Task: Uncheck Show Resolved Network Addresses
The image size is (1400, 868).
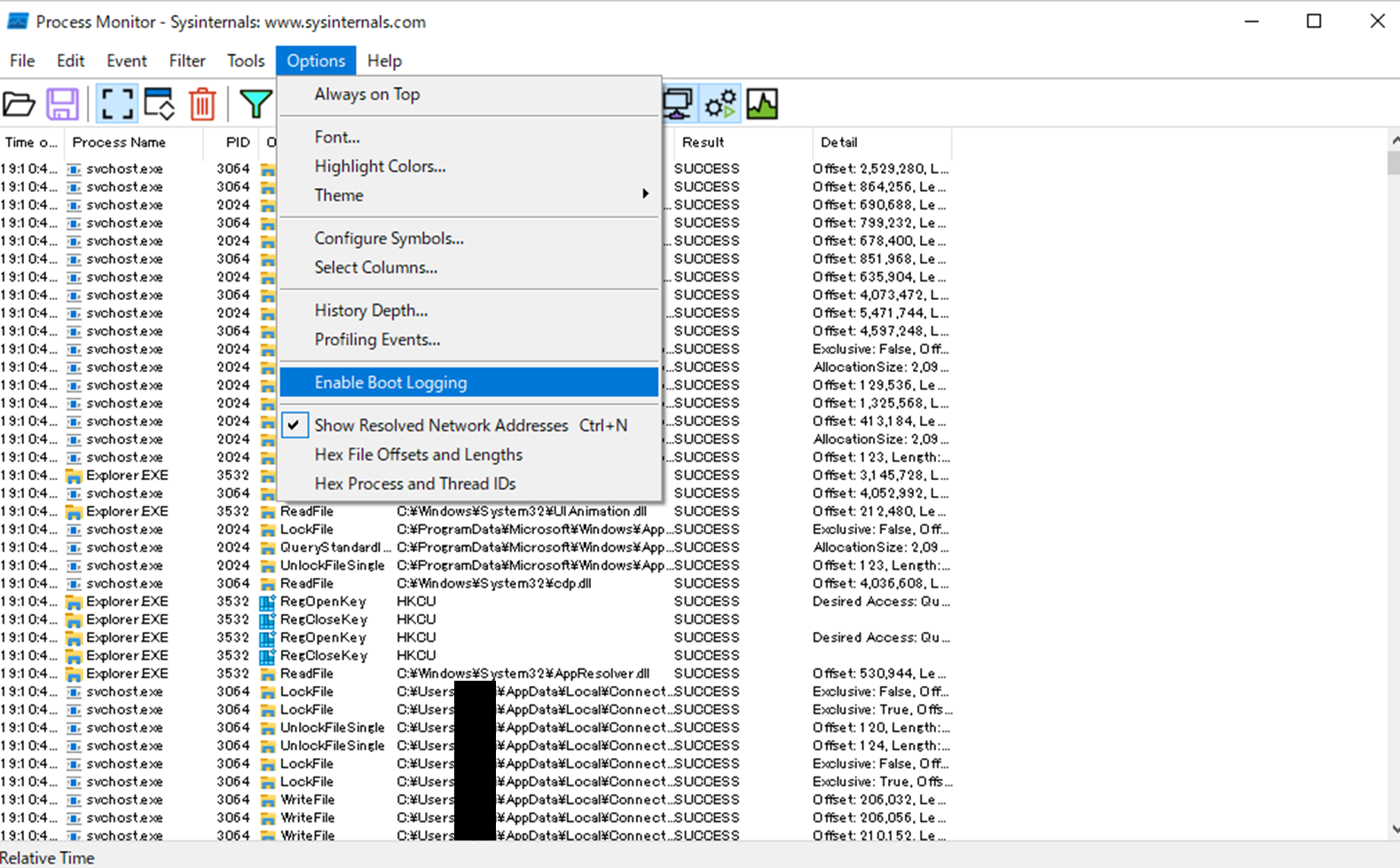Action: point(440,426)
